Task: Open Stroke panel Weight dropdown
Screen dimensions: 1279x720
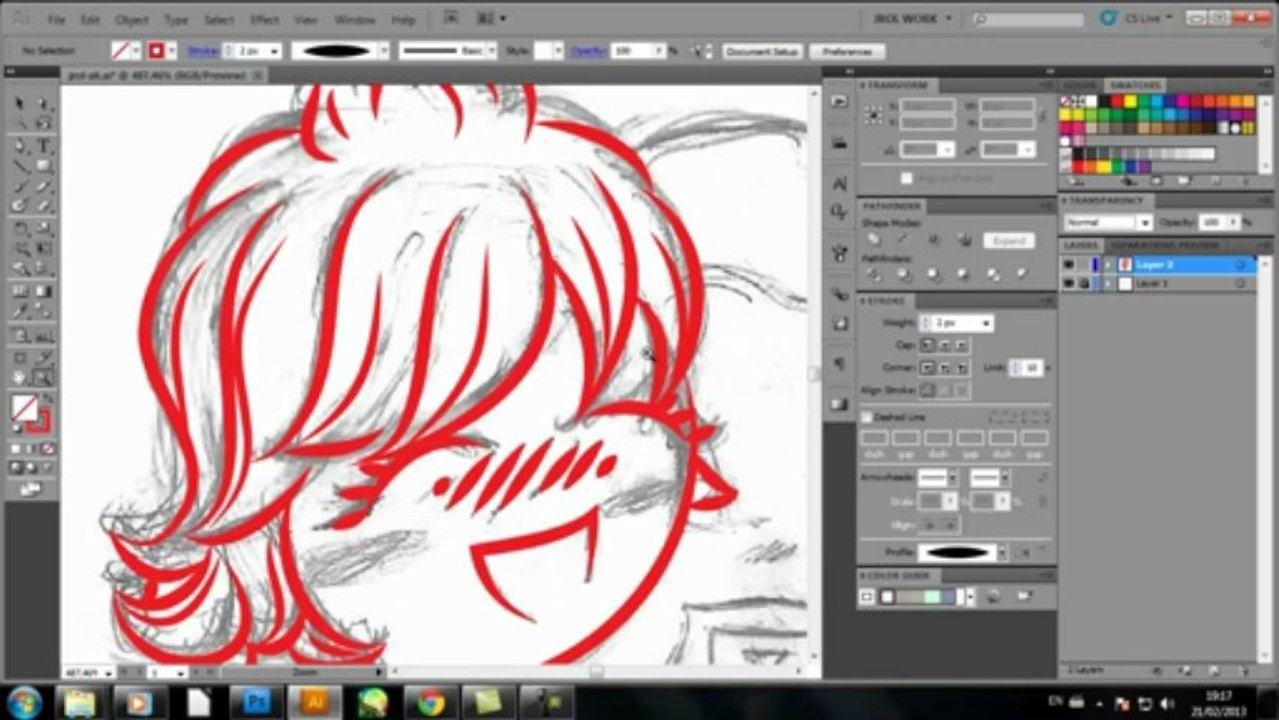Action: pyautogui.click(x=986, y=323)
